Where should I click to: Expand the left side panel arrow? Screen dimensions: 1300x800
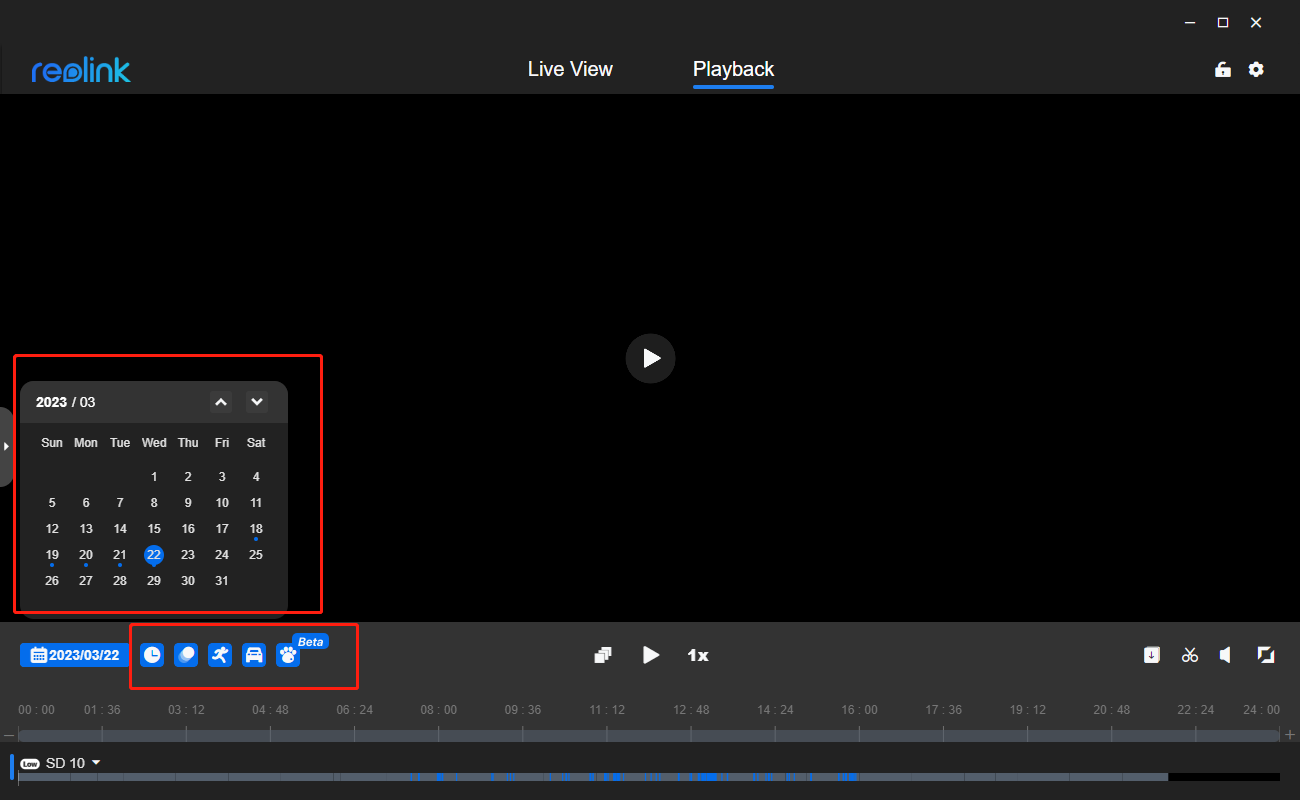[6, 446]
